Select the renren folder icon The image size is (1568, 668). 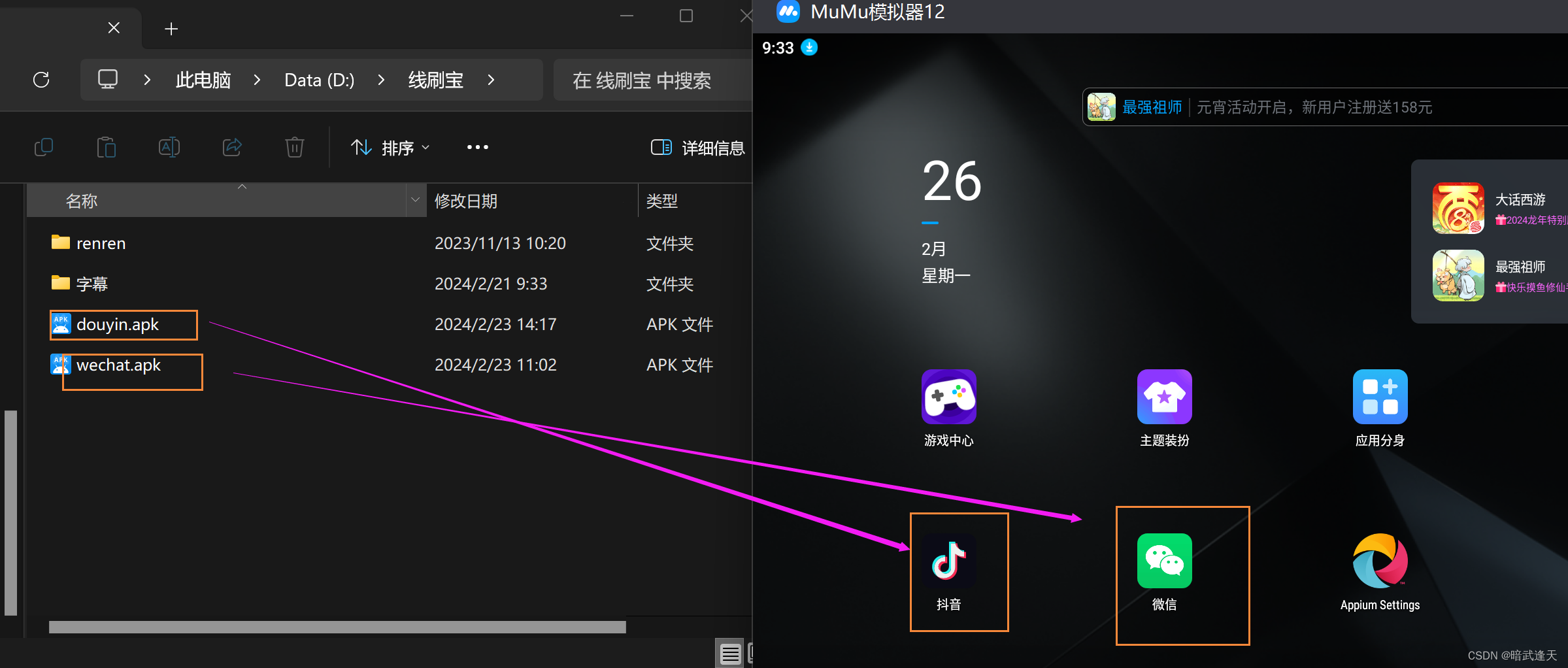(61, 242)
